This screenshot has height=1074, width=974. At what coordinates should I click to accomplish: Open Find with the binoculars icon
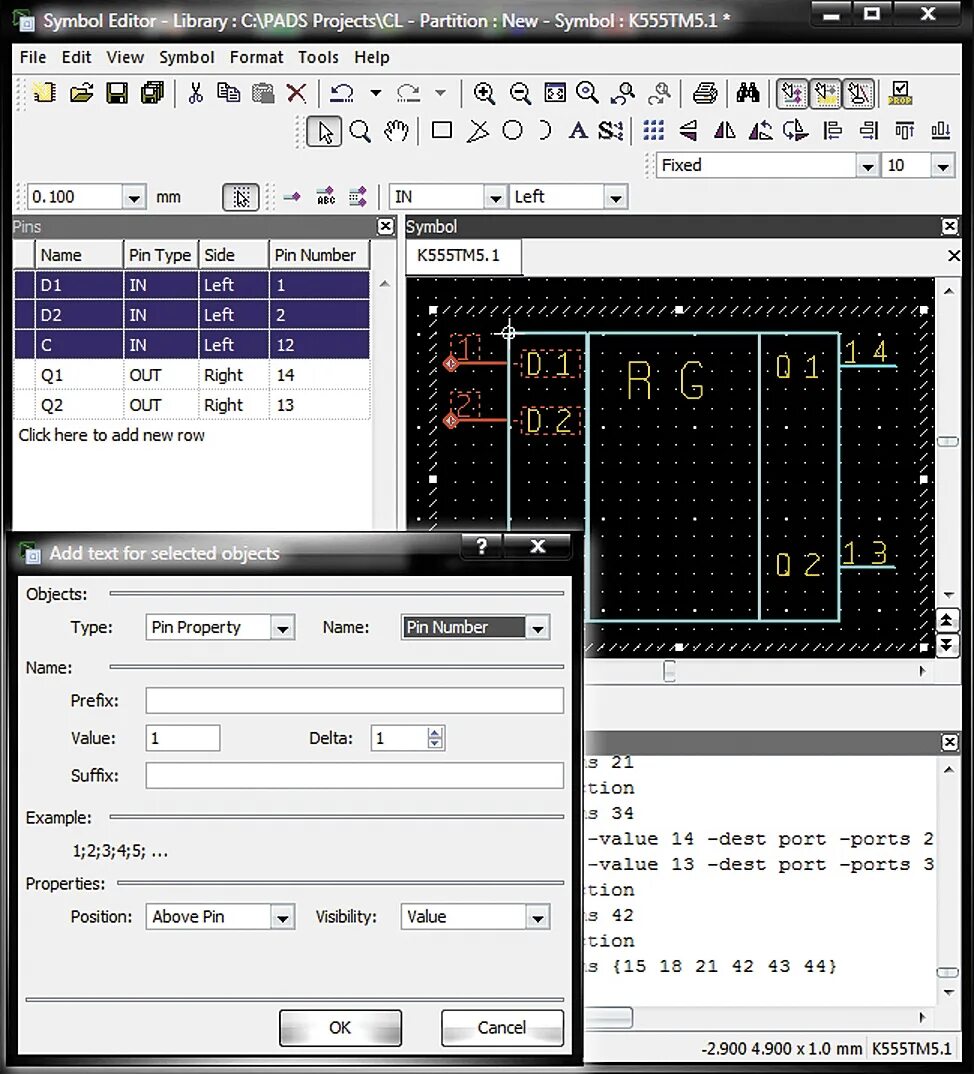click(x=747, y=92)
